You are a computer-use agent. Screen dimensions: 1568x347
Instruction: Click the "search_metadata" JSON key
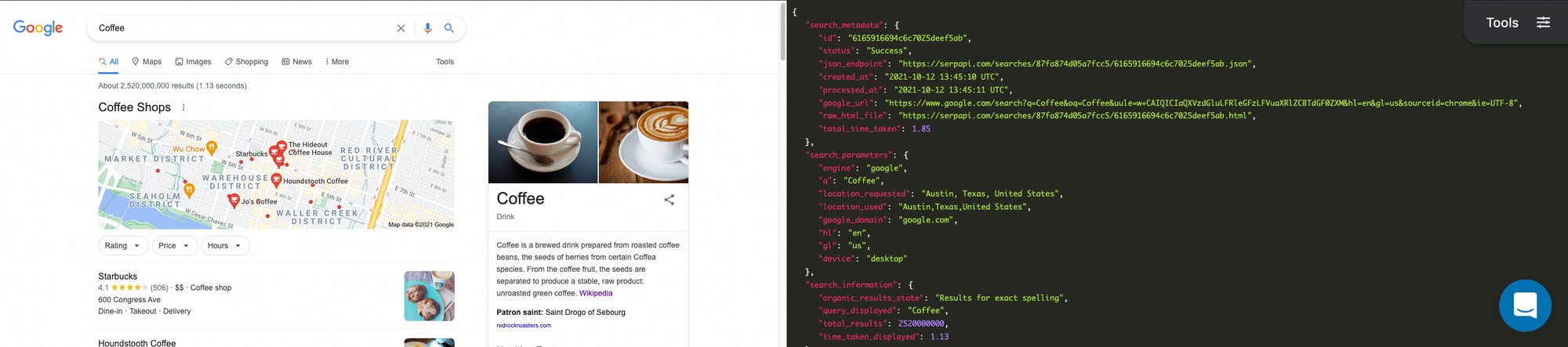pyautogui.click(x=844, y=25)
